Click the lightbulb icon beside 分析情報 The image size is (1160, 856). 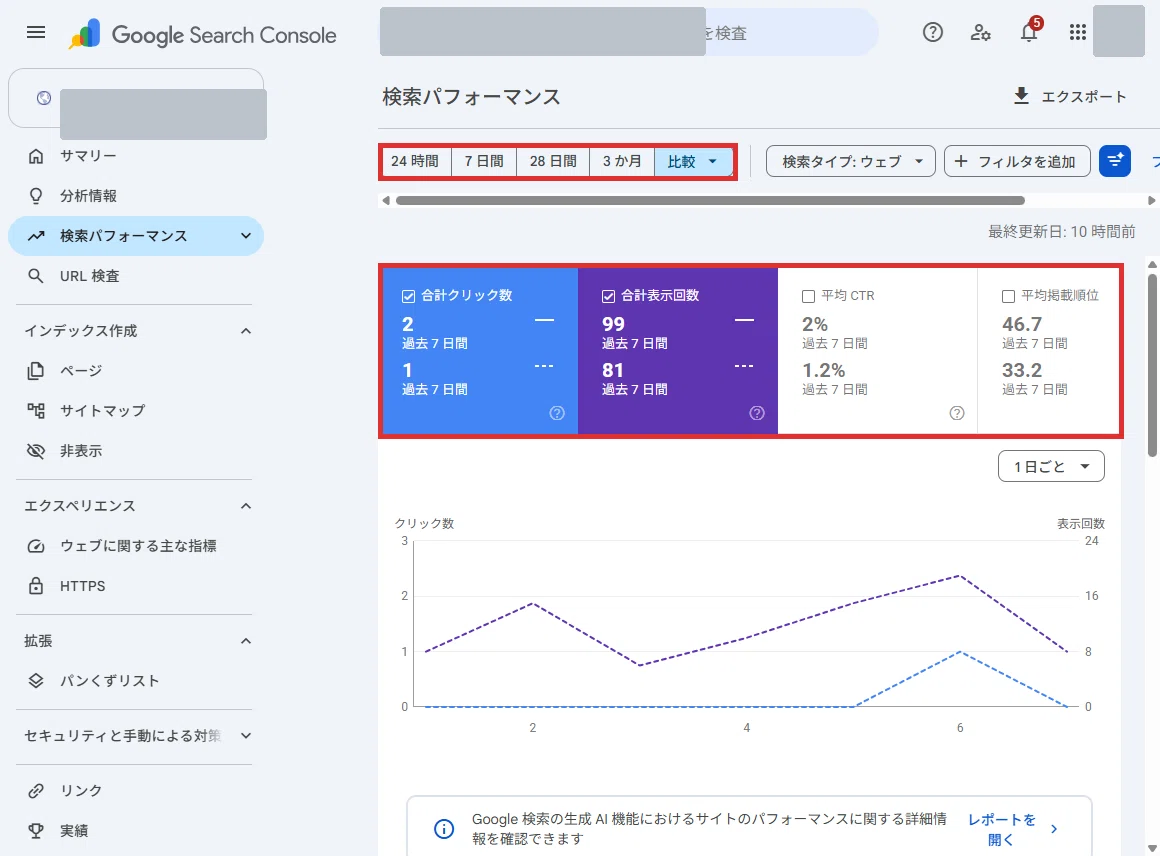tap(36, 196)
